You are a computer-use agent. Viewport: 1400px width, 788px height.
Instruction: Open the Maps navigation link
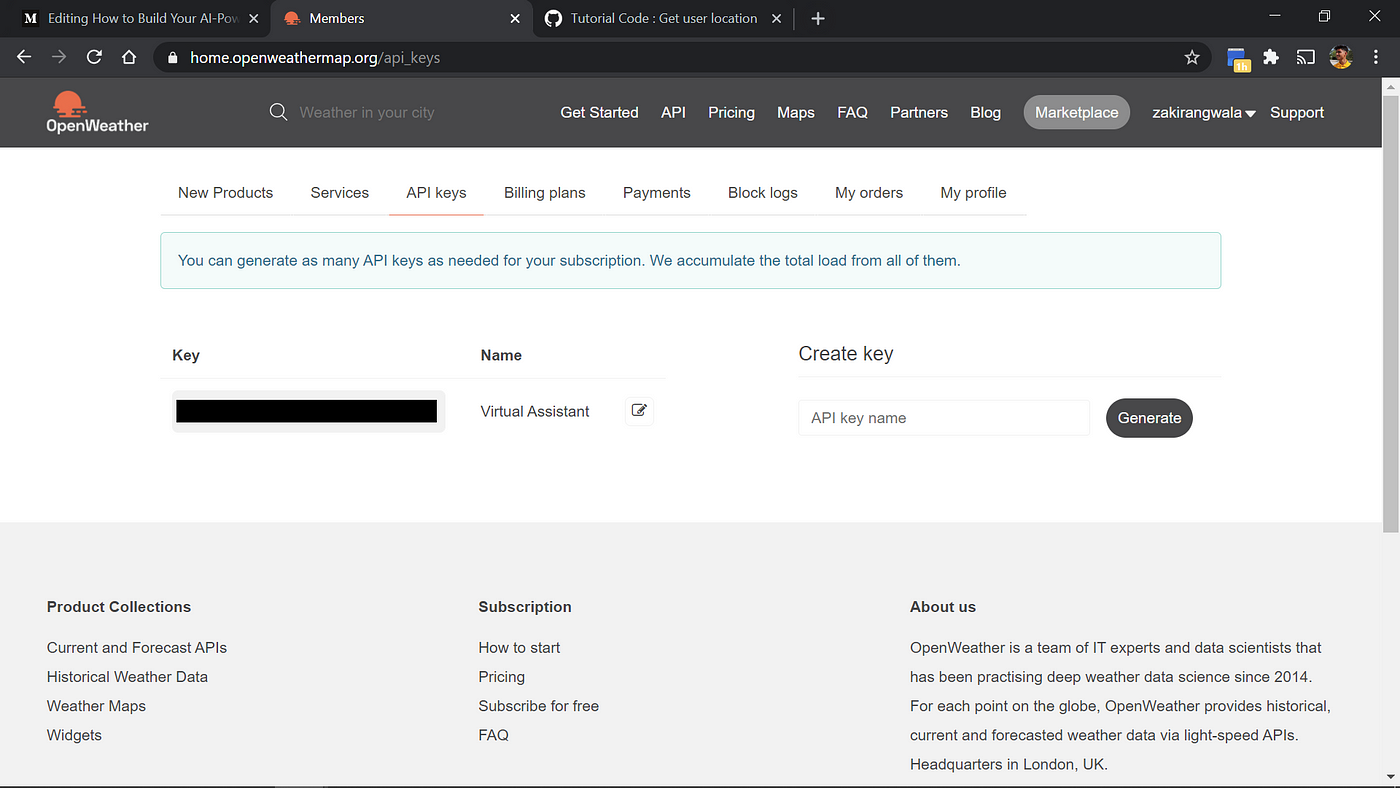coord(796,112)
